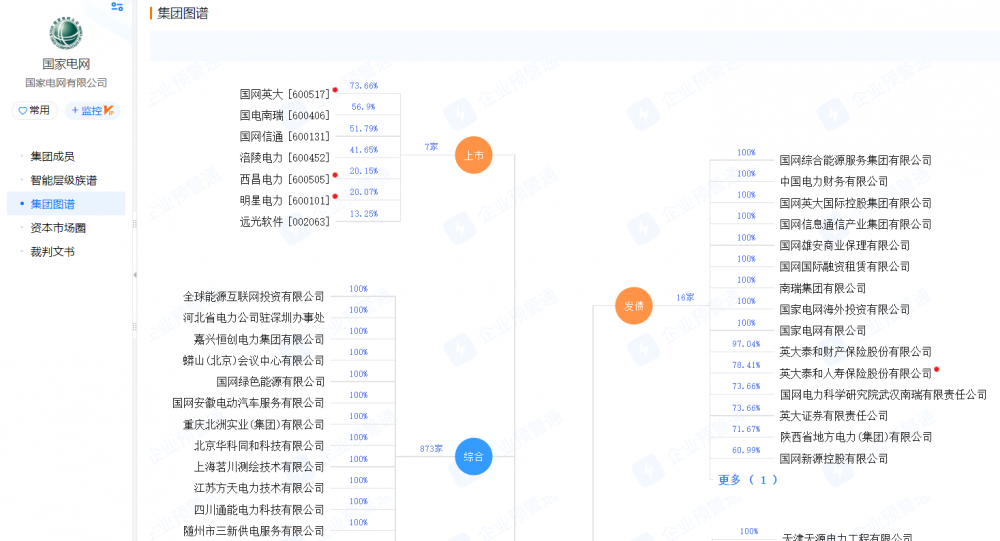Click the blue 综合 node circle

pos(473,457)
